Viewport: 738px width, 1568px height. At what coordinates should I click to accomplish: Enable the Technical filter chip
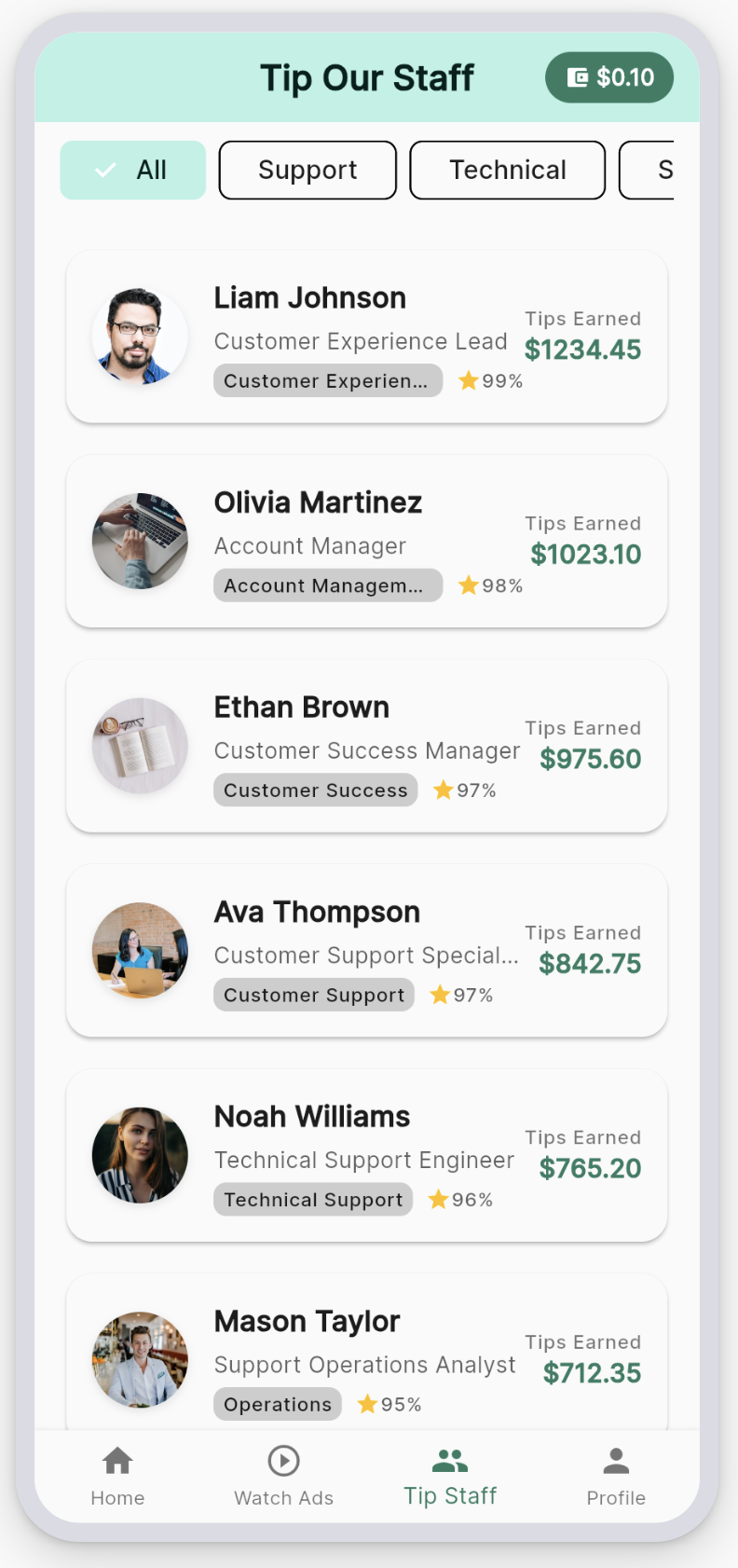tap(508, 170)
